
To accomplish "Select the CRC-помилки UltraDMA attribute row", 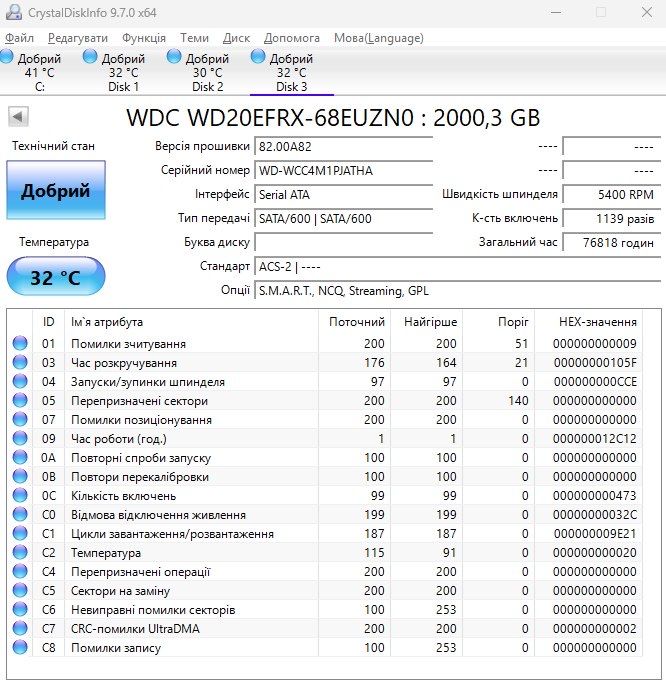I will coord(325,628).
